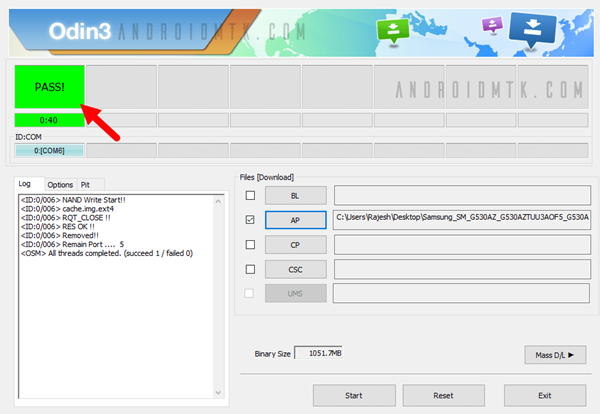Tick the CP file checkbox
The width and height of the screenshot is (600, 414).
tap(250, 244)
